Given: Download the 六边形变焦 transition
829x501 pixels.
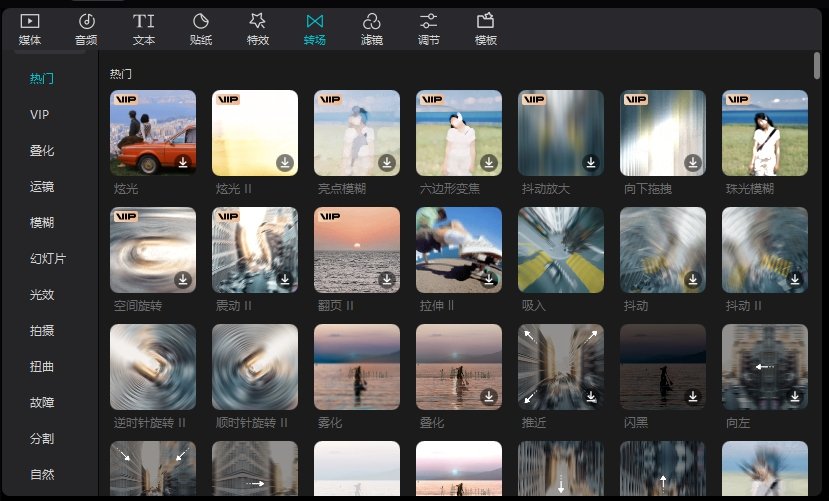Looking at the screenshot, I should pos(489,163).
